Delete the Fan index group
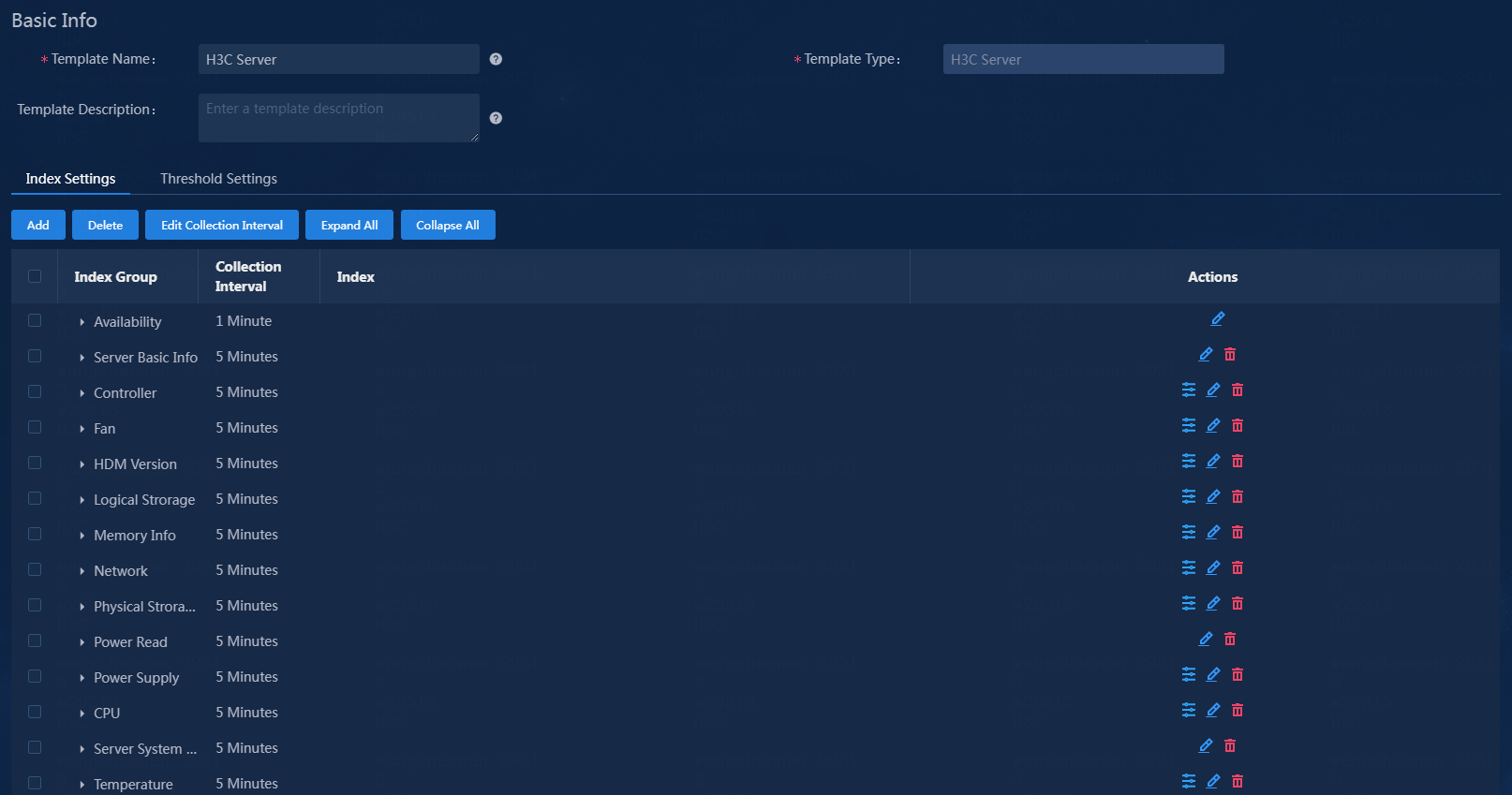 1238,426
